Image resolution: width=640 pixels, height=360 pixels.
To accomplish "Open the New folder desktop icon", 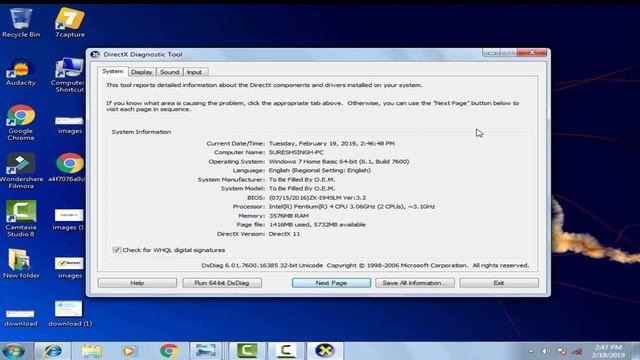I will point(21,264).
